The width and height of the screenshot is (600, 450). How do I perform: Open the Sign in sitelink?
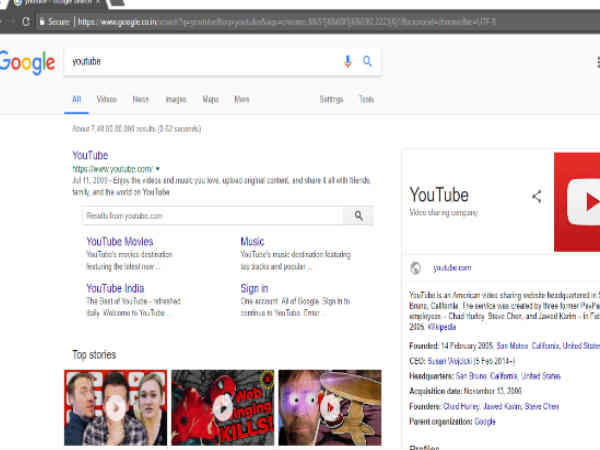click(254, 288)
